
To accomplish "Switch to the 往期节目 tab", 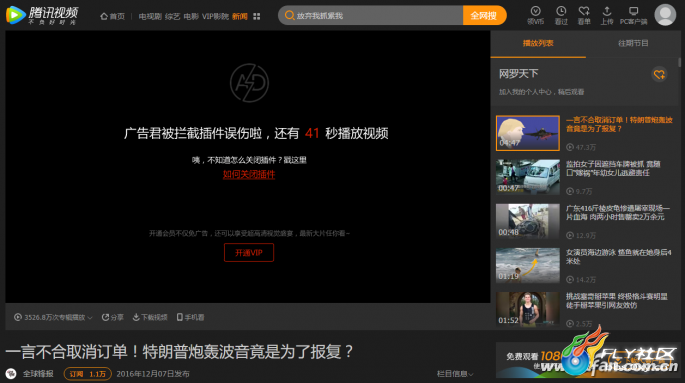I will [x=633, y=43].
